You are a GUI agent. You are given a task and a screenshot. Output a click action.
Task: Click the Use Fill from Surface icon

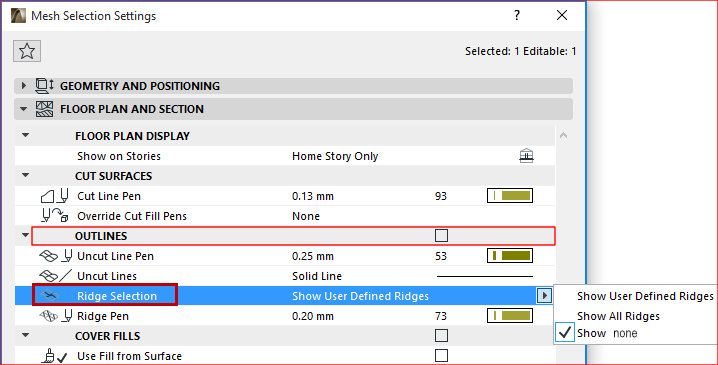[x=54, y=356]
